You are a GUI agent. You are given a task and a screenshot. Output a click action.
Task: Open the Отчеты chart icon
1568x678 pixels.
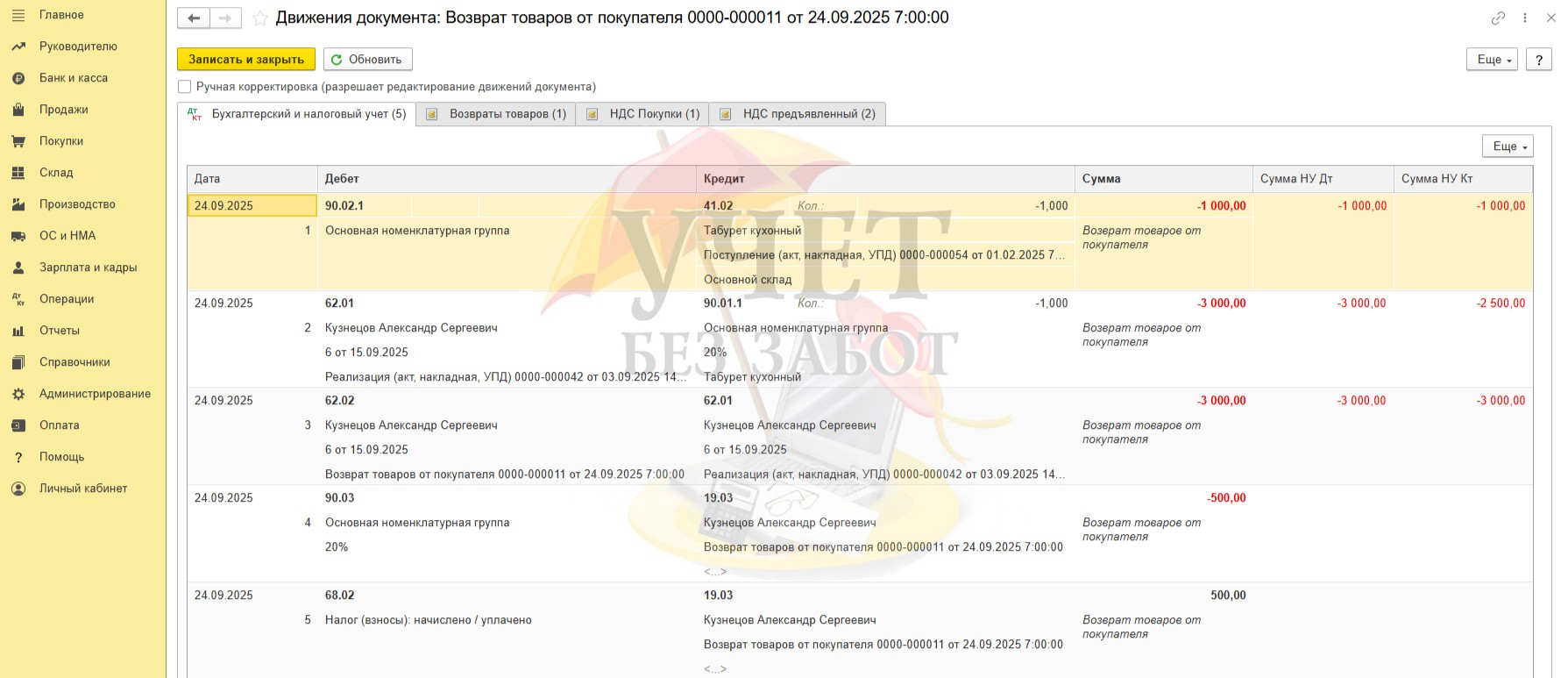pyautogui.click(x=18, y=331)
